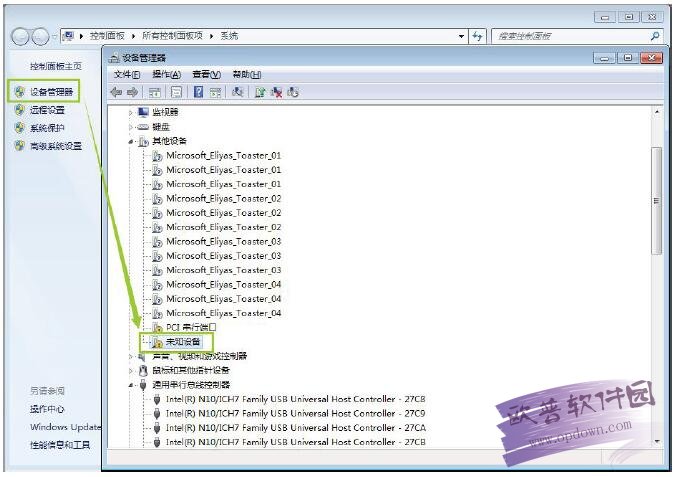
Task: Click the USB plug icon for controller 27C8
Action: (x=157, y=399)
